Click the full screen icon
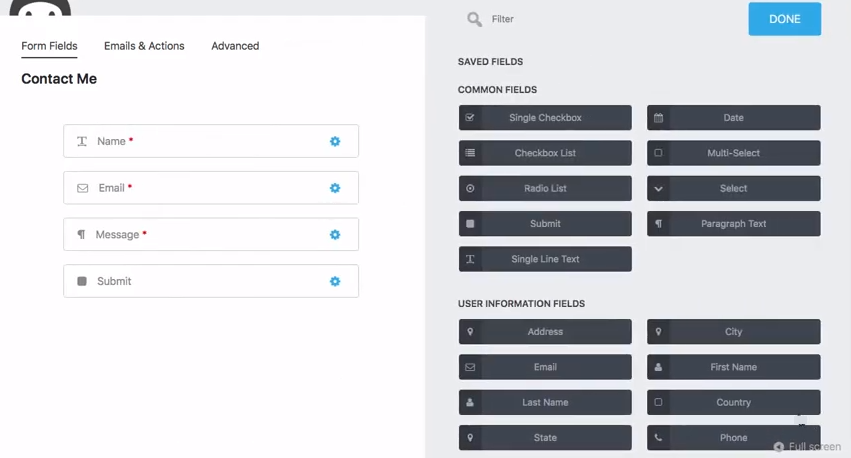 pos(779,447)
